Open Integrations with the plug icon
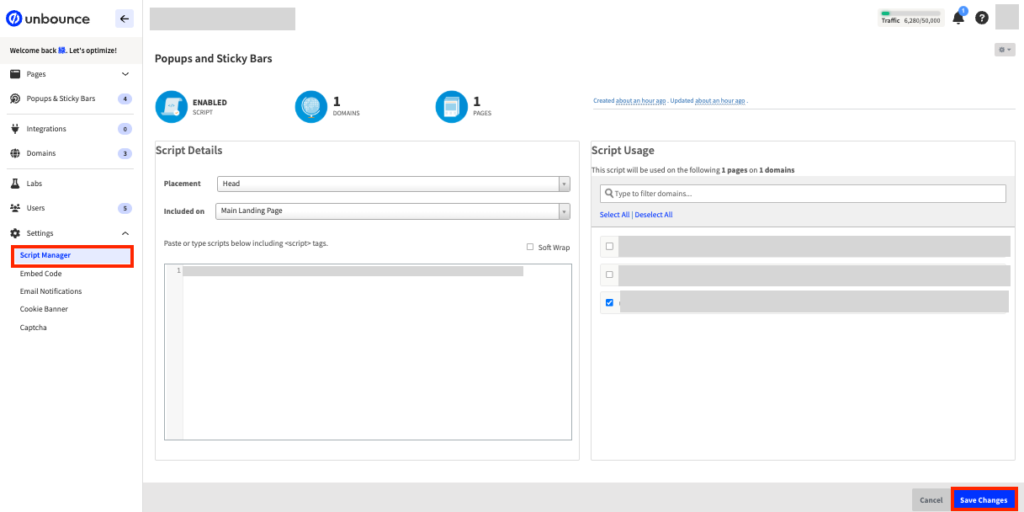The image size is (1024, 512). pyautogui.click(x=15, y=129)
